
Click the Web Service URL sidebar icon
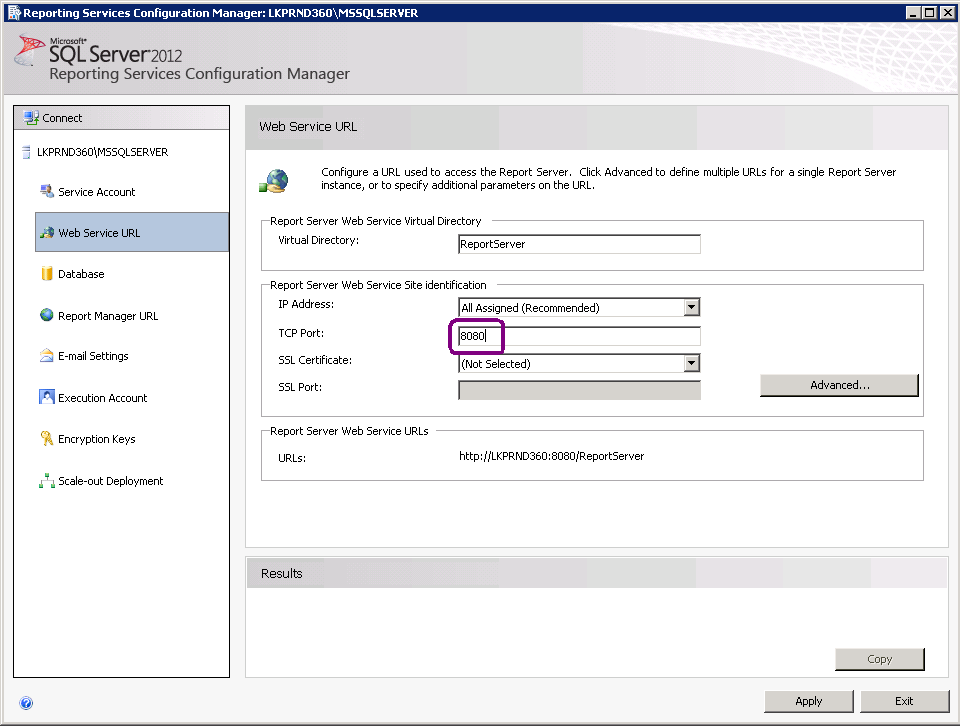coord(47,233)
